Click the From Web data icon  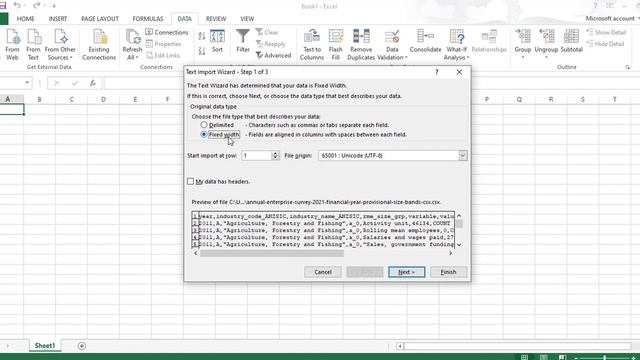click(x=12, y=45)
